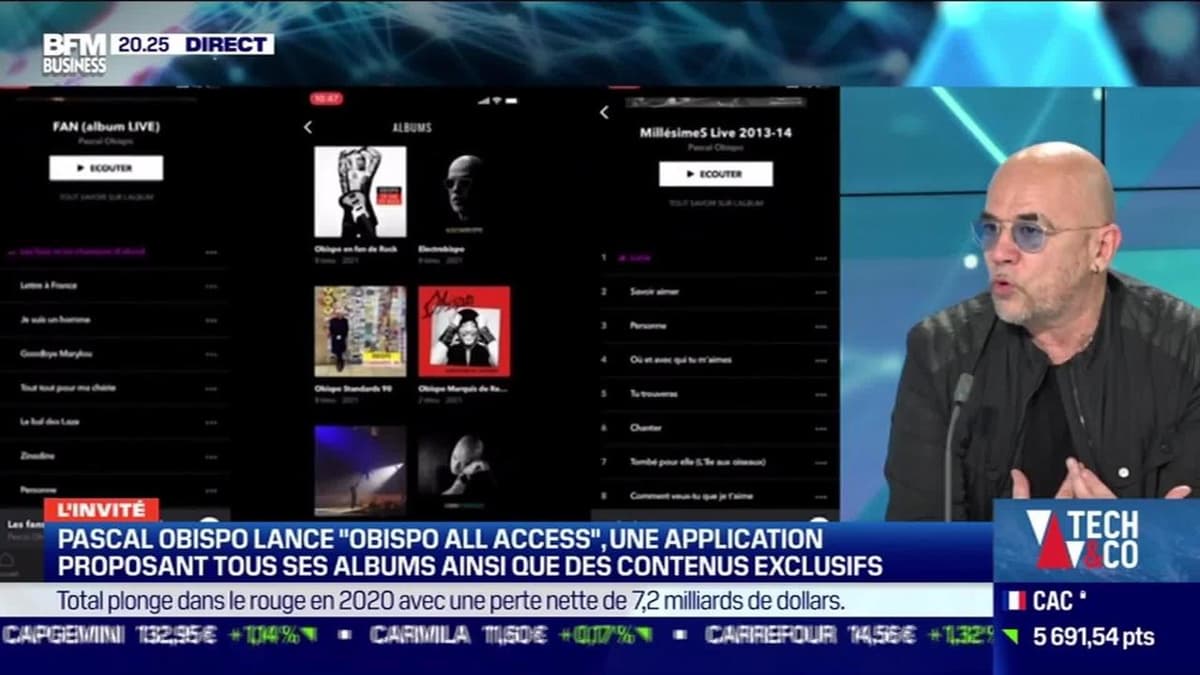This screenshot has height=675, width=1200.
Task: Open more options for Le bal des Laze
Action: (211, 421)
